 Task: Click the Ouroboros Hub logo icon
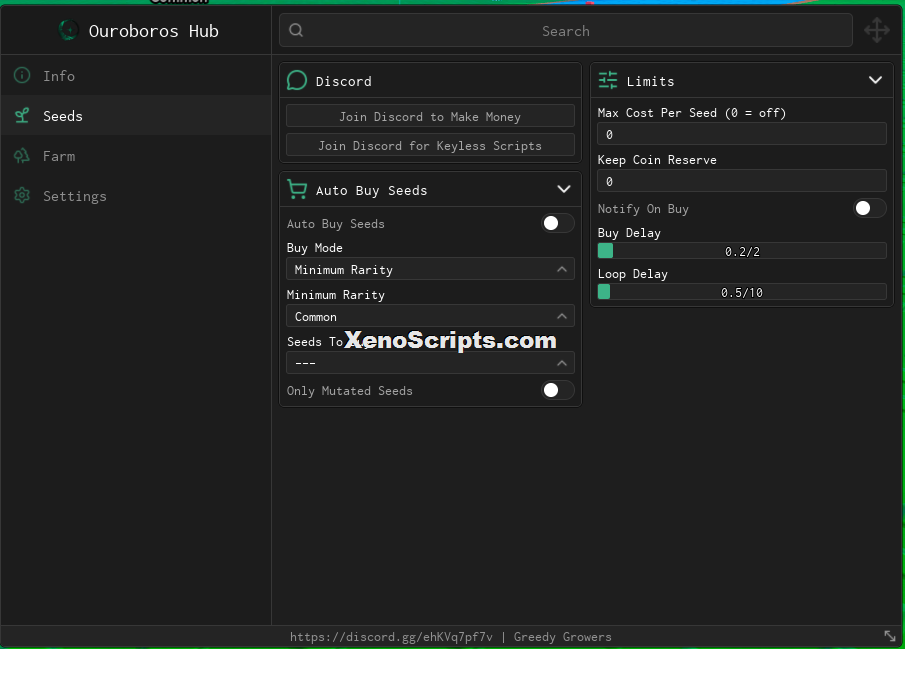coord(69,31)
